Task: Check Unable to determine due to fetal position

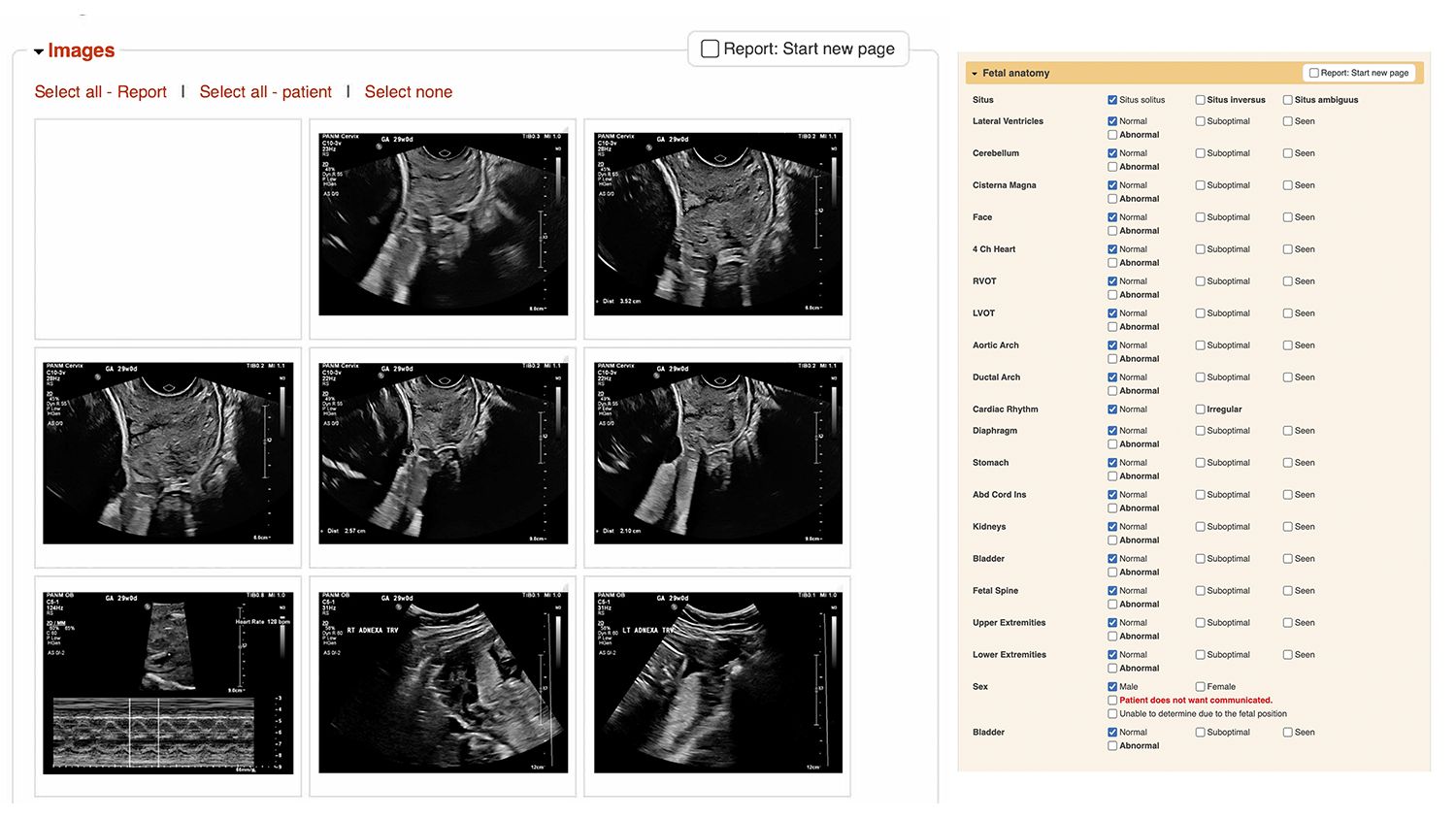Action: pos(1112,714)
